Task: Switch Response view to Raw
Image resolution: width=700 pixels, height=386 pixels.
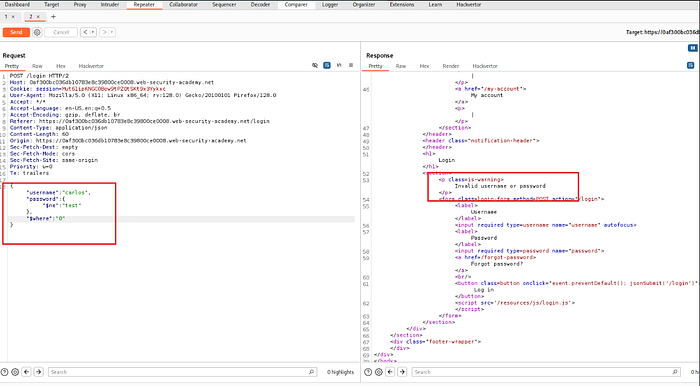Action: coord(401,66)
